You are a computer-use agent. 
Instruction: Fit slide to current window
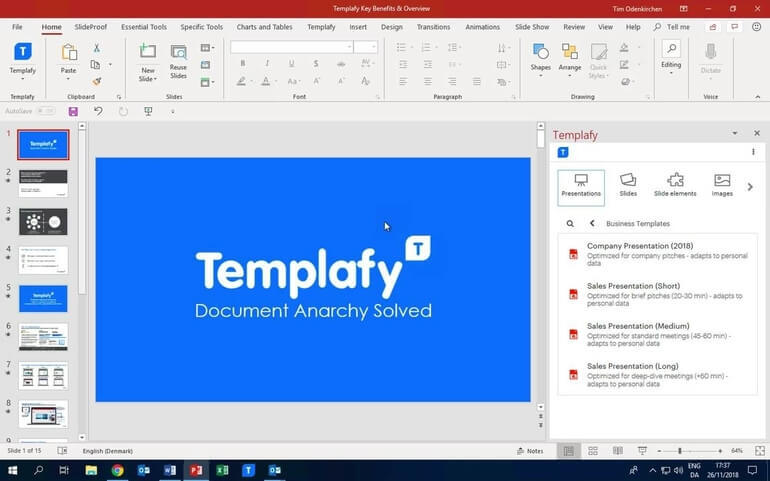click(760, 451)
